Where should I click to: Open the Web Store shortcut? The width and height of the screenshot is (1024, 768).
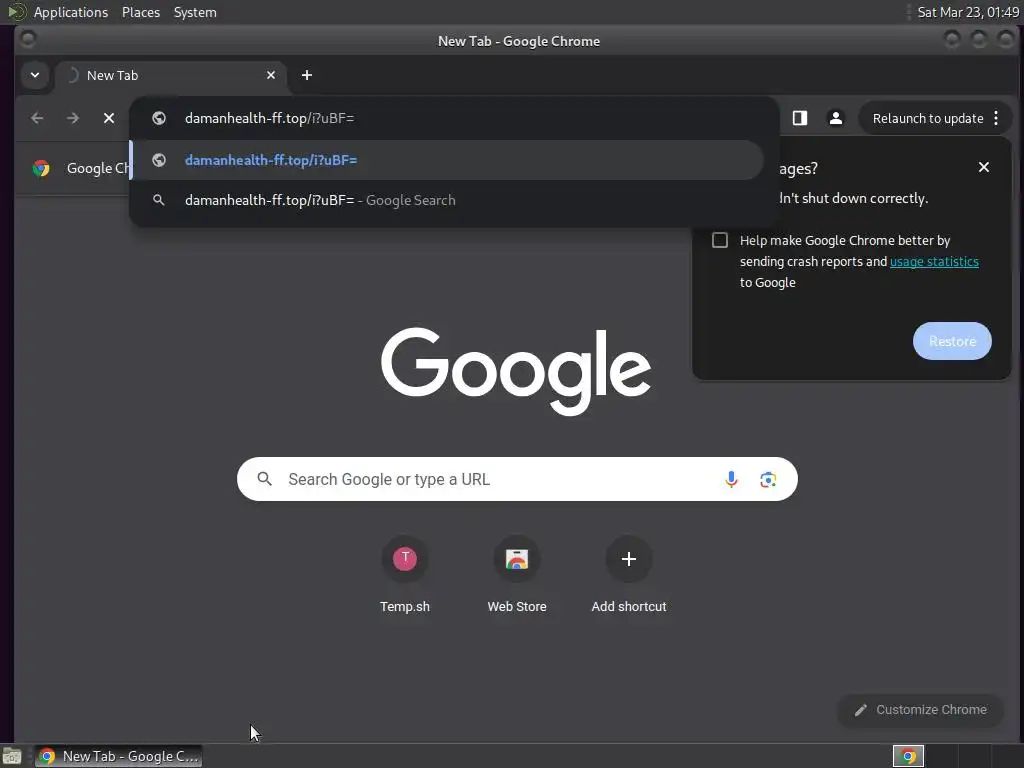(x=517, y=575)
